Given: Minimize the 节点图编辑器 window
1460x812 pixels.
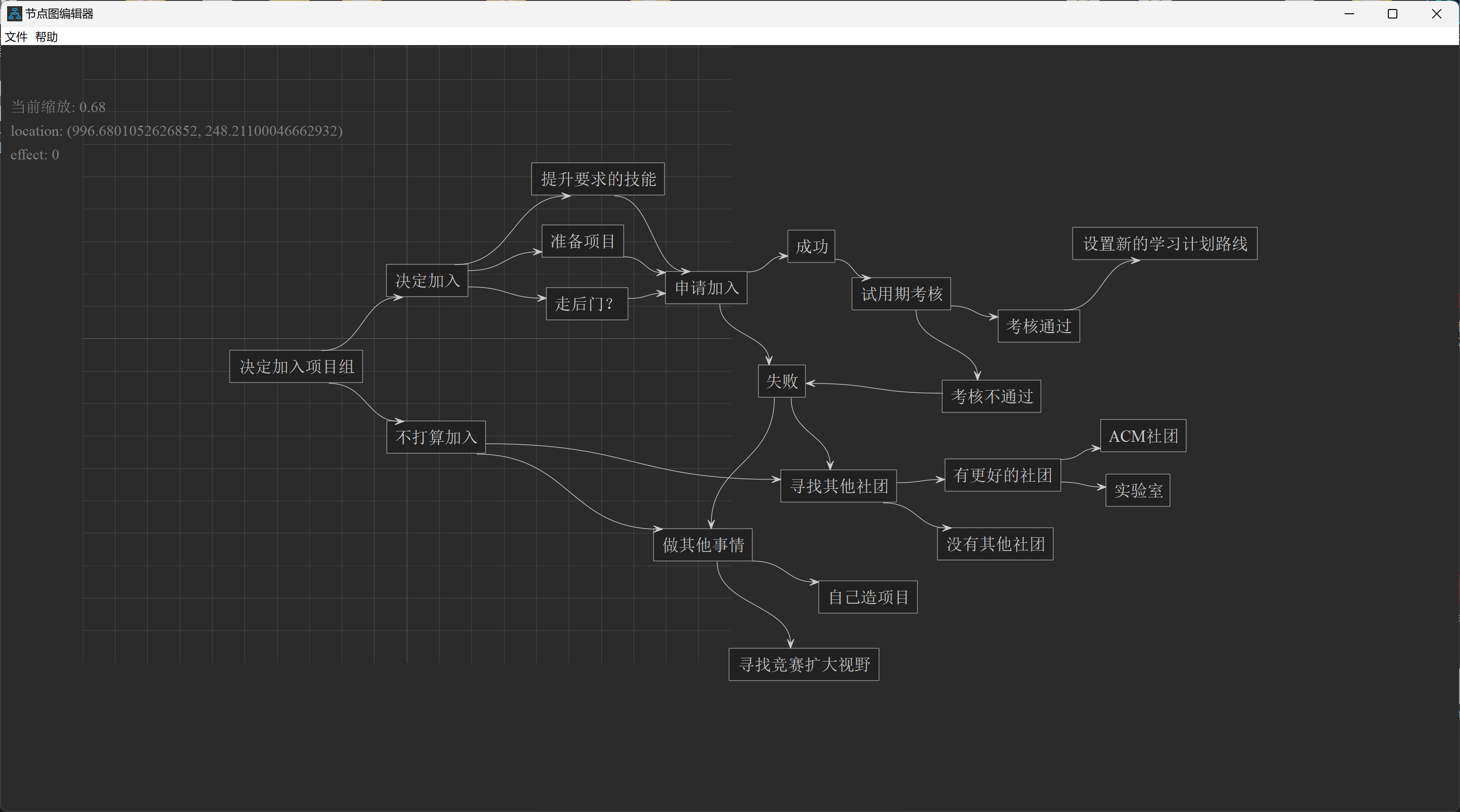Looking at the screenshot, I should pos(1349,14).
